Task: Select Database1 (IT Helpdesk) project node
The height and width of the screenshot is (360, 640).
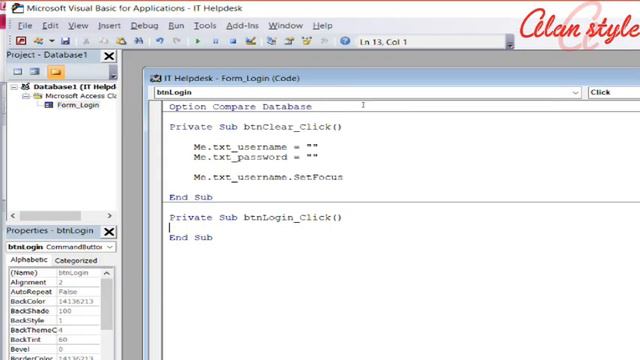Action: (x=74, y=87)
